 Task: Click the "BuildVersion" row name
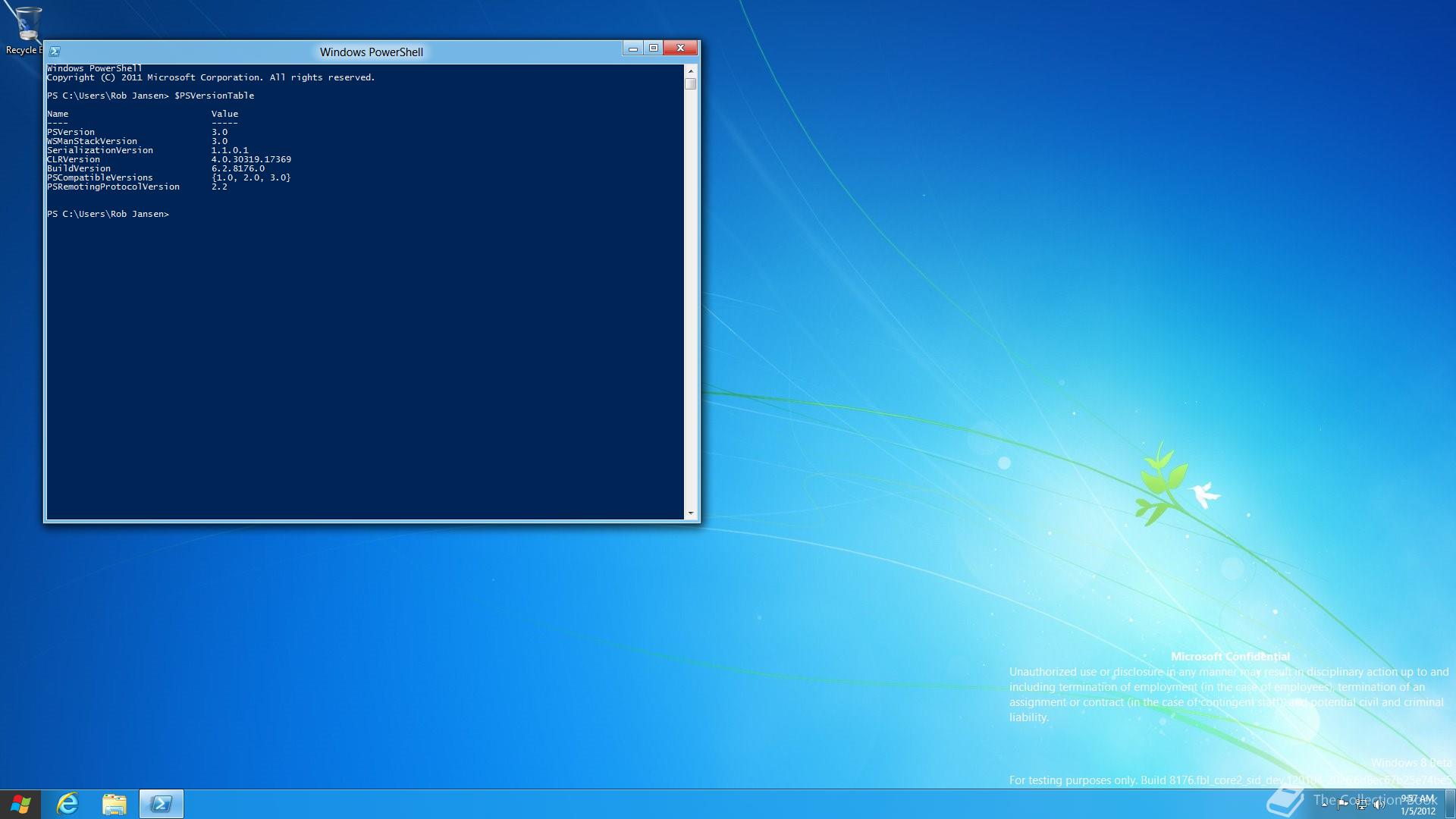[x=79, y=168]
